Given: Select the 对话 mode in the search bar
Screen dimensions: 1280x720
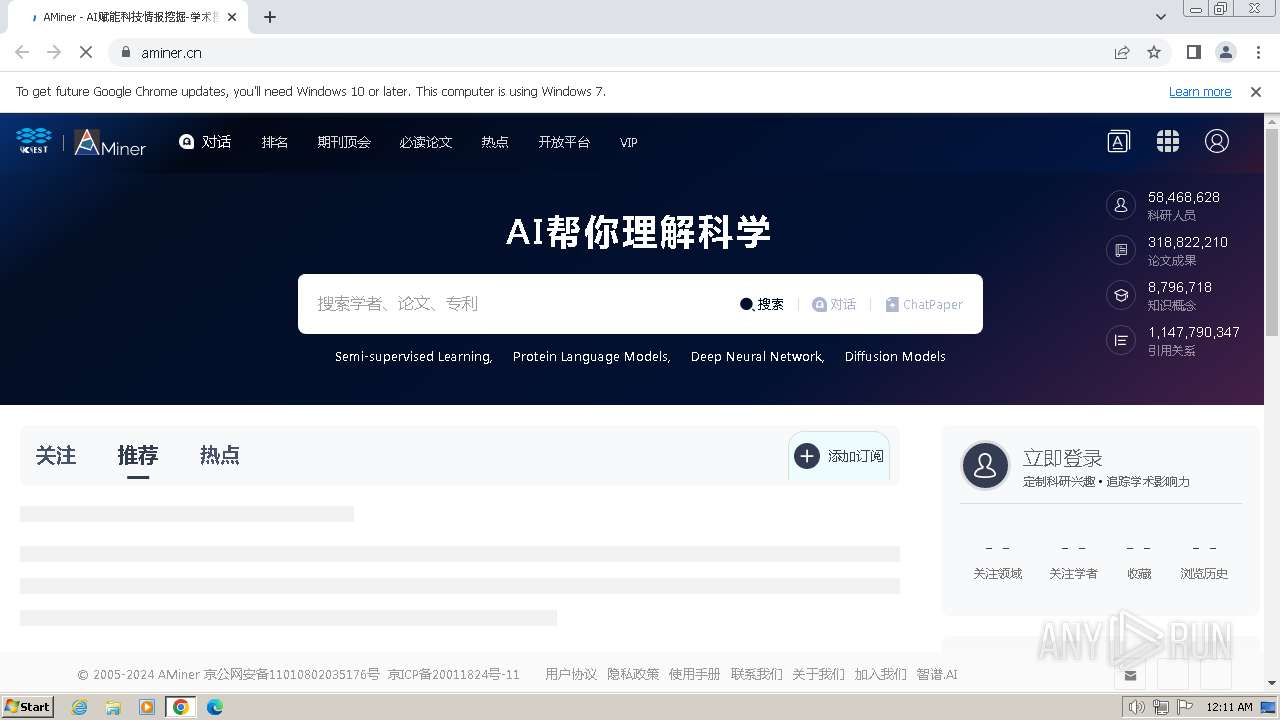Looking at the screenshot, I should coord(834,304).
